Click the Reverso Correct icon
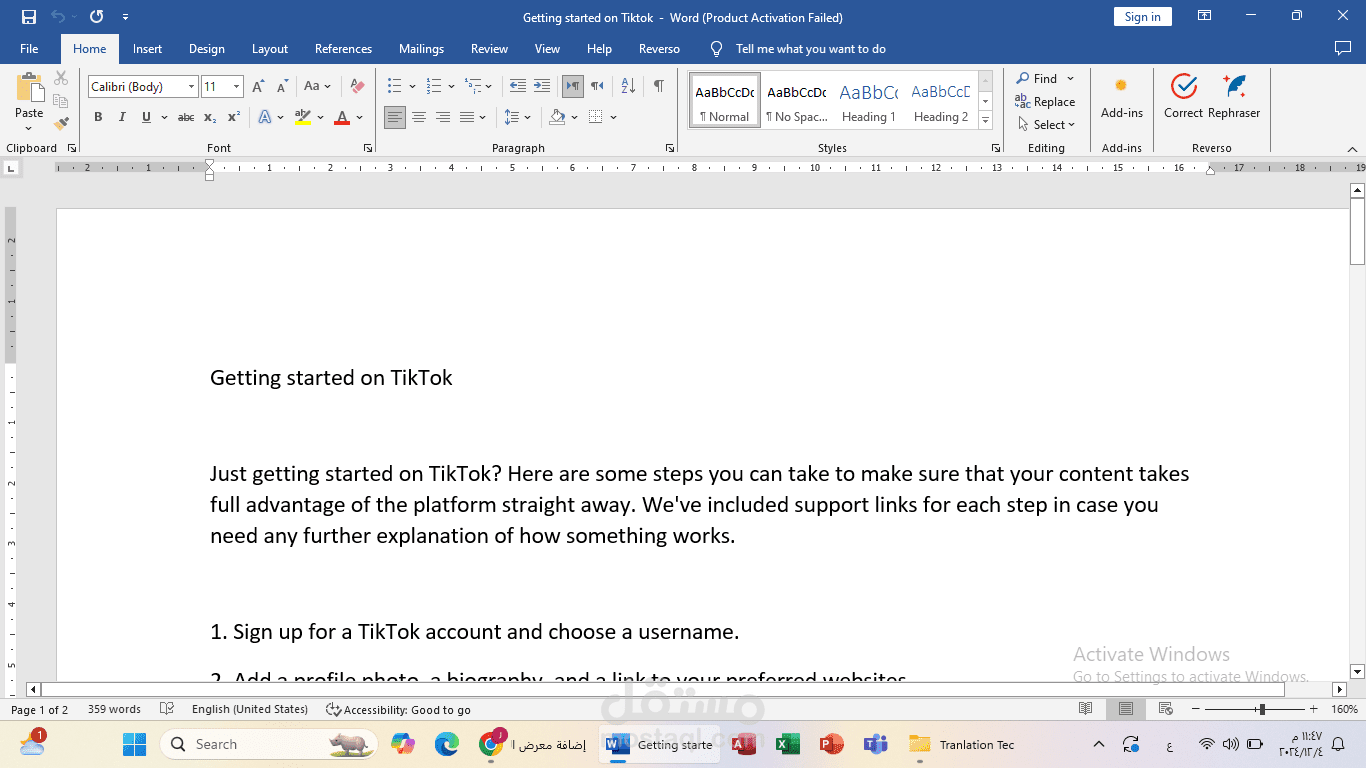 1183,97
